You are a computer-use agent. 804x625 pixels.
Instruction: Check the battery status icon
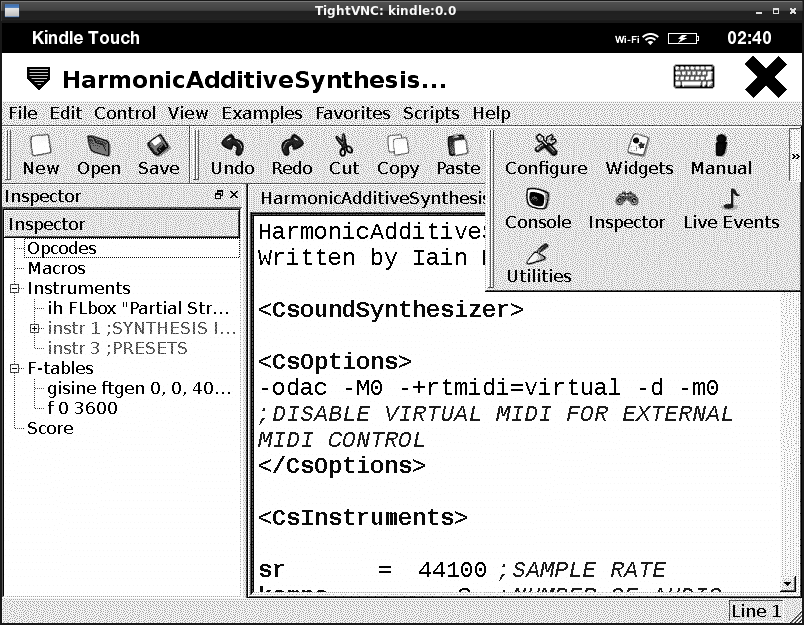(683, 38)
